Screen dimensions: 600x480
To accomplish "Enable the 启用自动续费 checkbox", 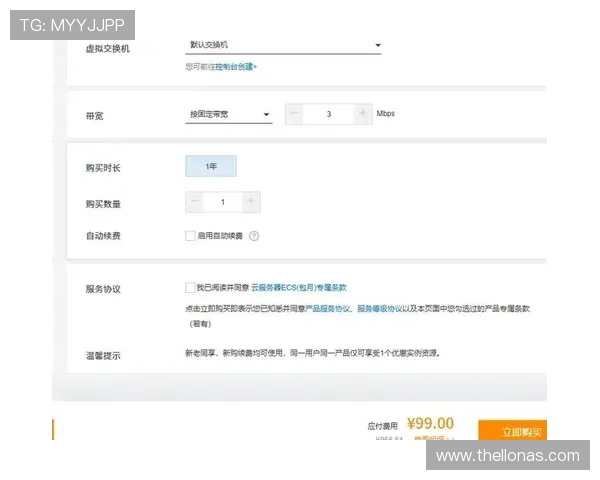I will click(190, 236).
